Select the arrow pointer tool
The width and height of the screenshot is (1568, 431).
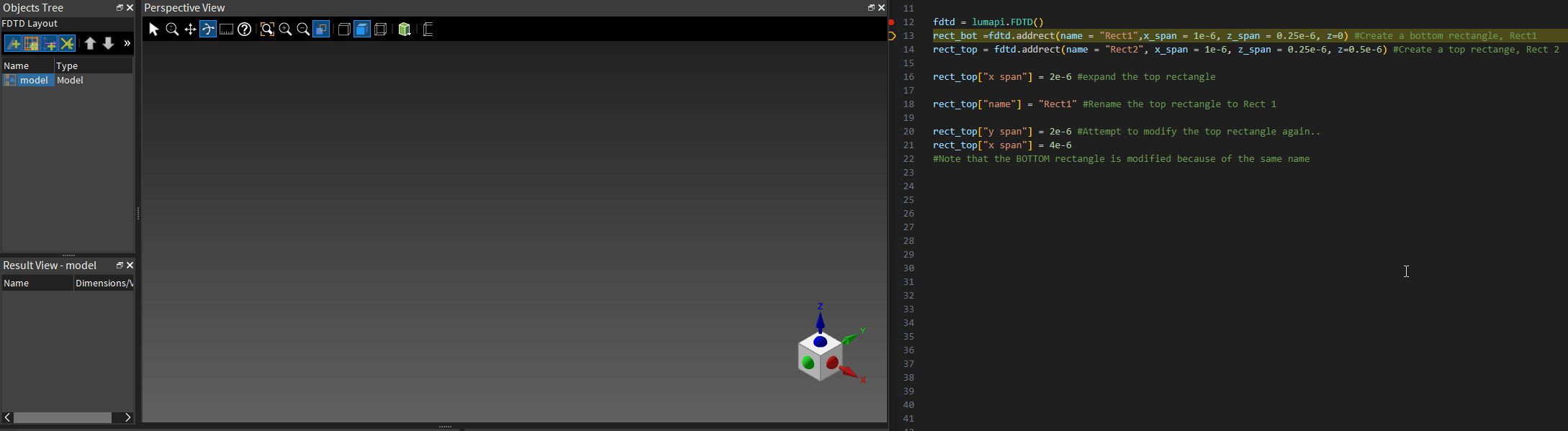[153, 30]
